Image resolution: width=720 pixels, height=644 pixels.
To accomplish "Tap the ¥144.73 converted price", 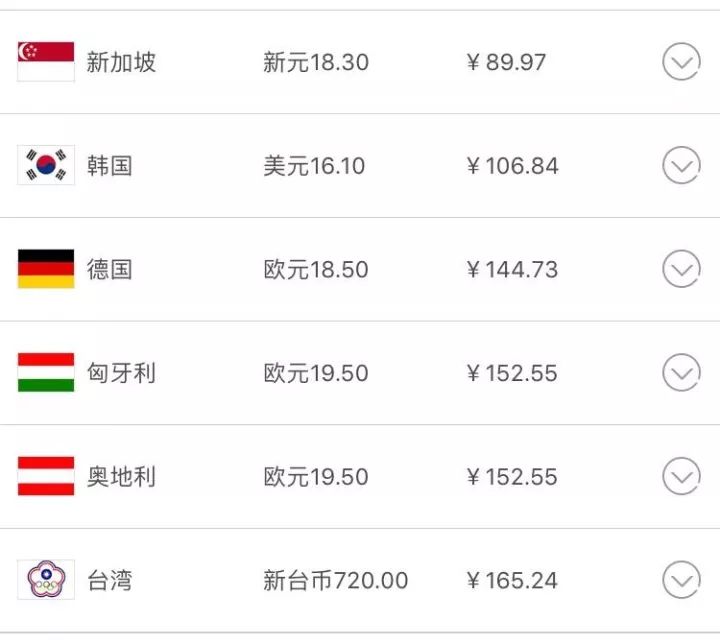I will tap(512, 269).
